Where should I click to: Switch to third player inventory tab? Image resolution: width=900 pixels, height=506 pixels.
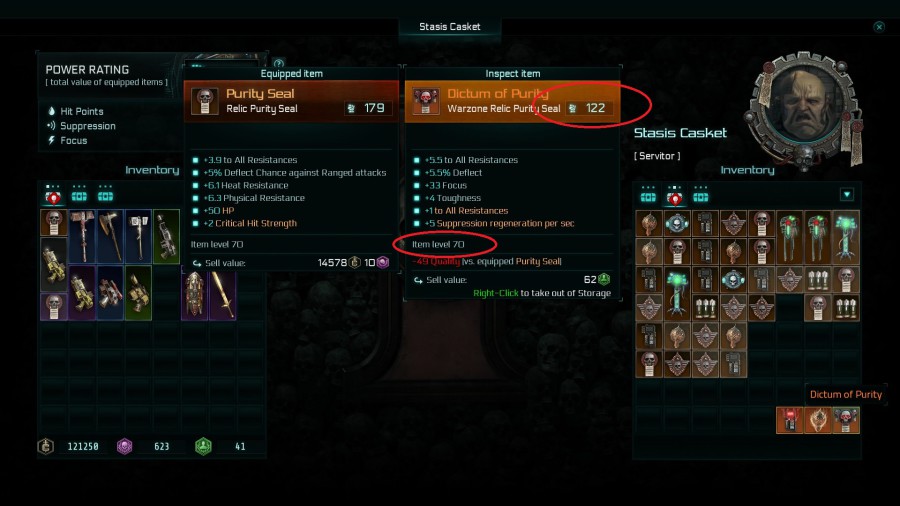[x=105, y=193]
